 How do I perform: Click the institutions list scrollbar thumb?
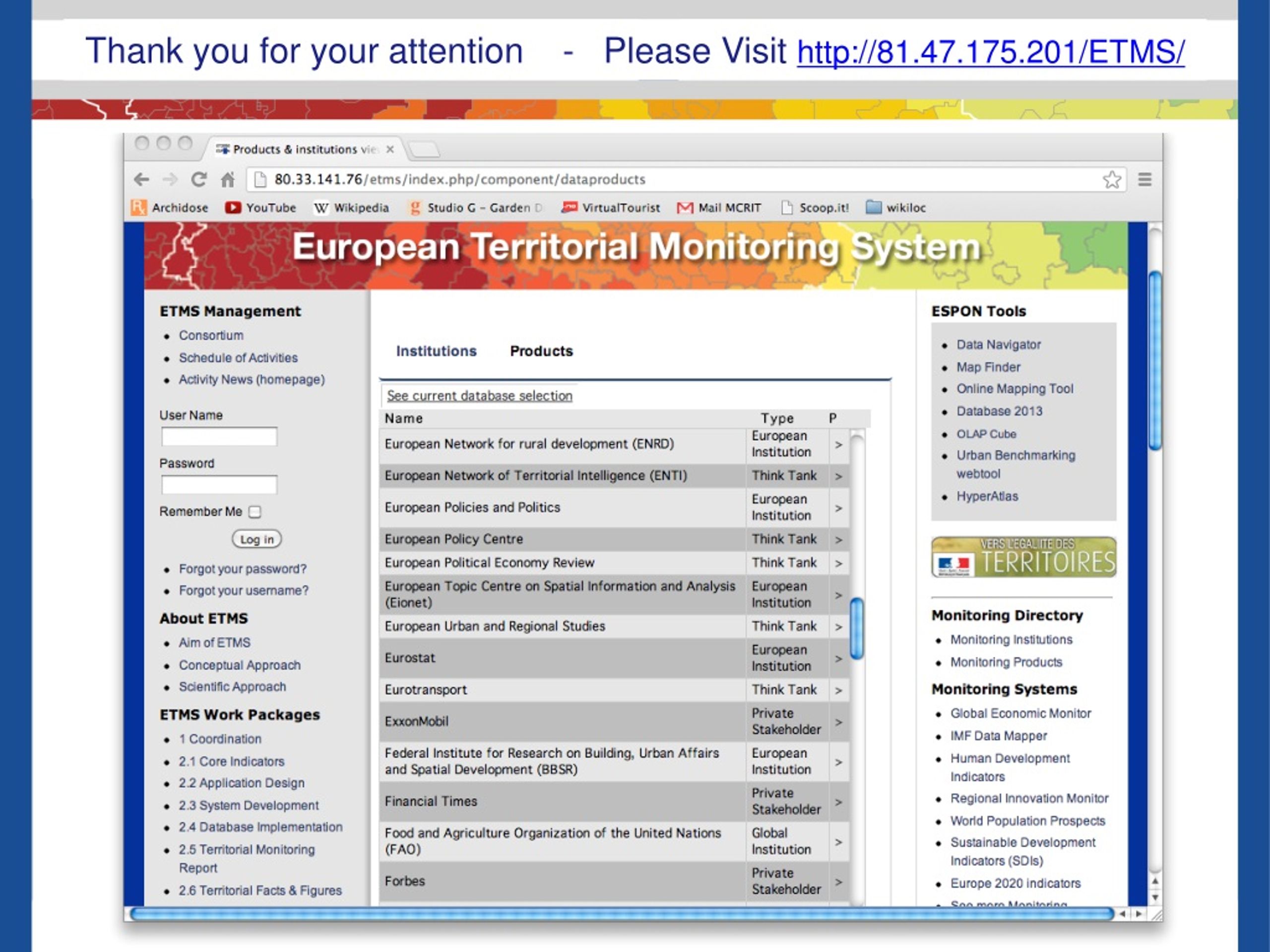tap(857, 628)
